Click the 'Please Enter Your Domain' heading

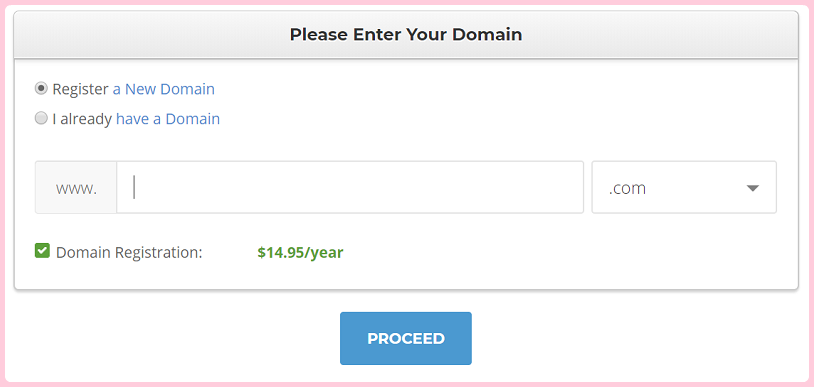point(406,34)
